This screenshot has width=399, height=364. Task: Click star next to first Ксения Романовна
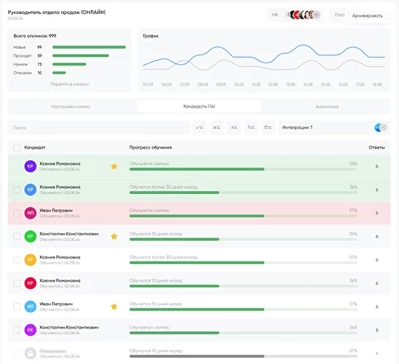[114, 166]
